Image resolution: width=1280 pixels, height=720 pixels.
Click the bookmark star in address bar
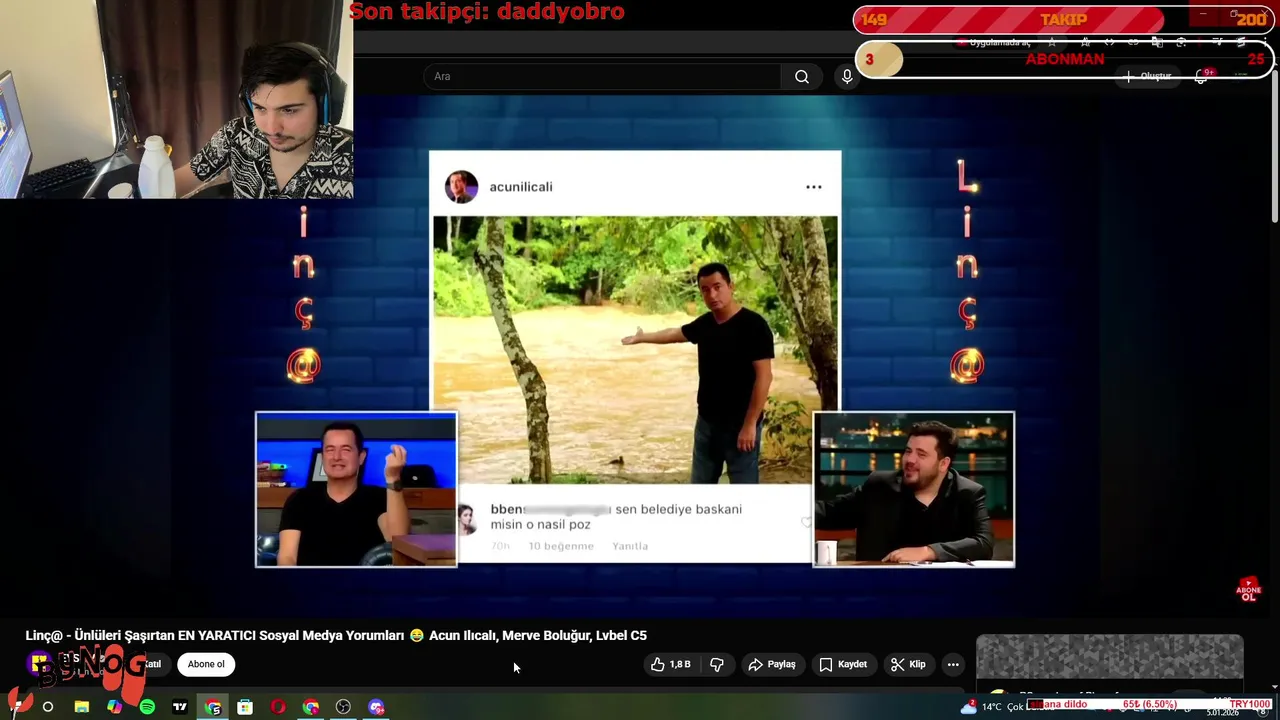tap(1051, 43)
